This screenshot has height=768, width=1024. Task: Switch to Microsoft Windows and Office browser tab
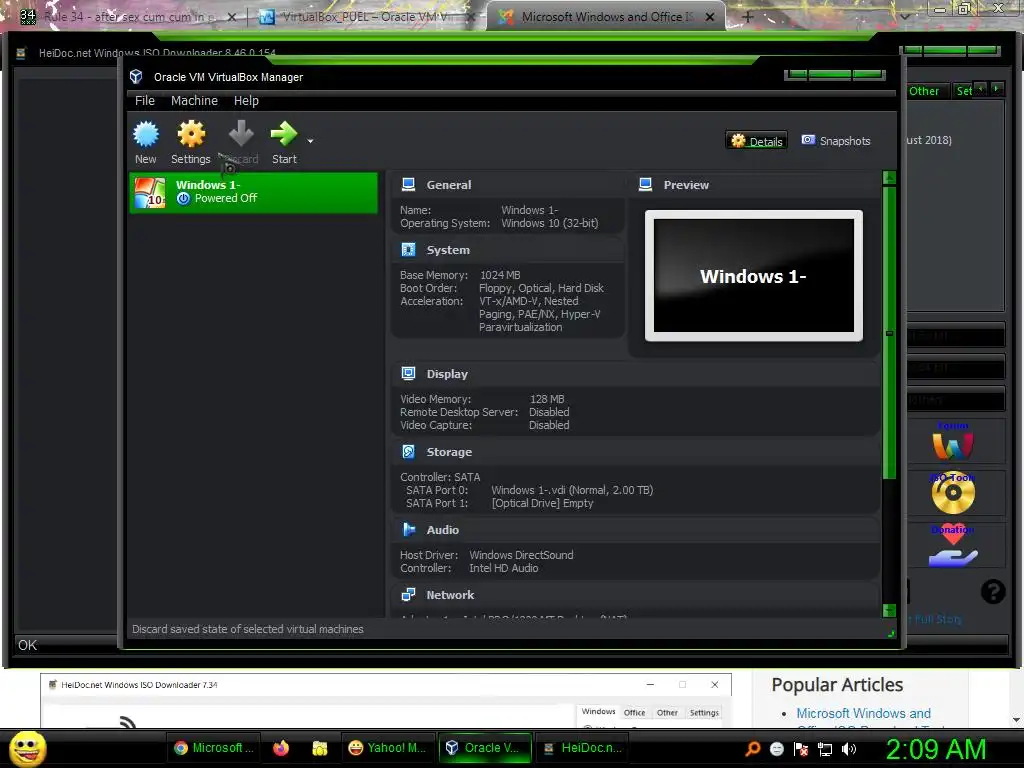coord(606,17)
